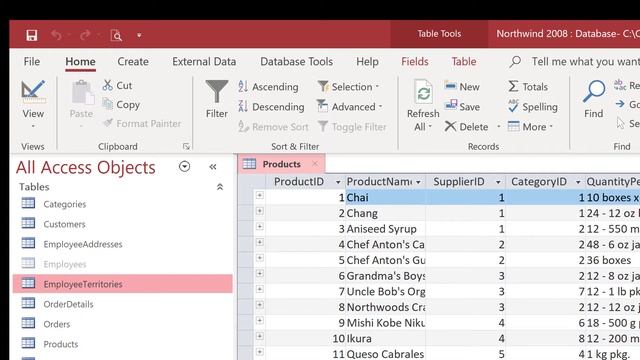The width and height of the screenshot is (640, 360).
Task: Toggle Filter on the table
Action: pos(352,127)
